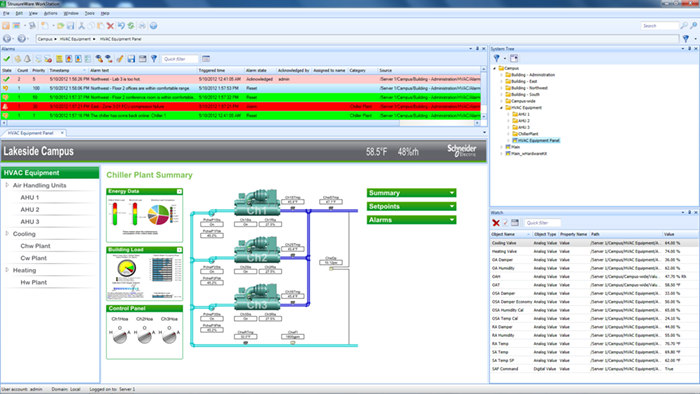The height and width of the screenshot is (394, 700).
Task: Open the Alarms green dropdown bar
Action: tap(411, 220)
